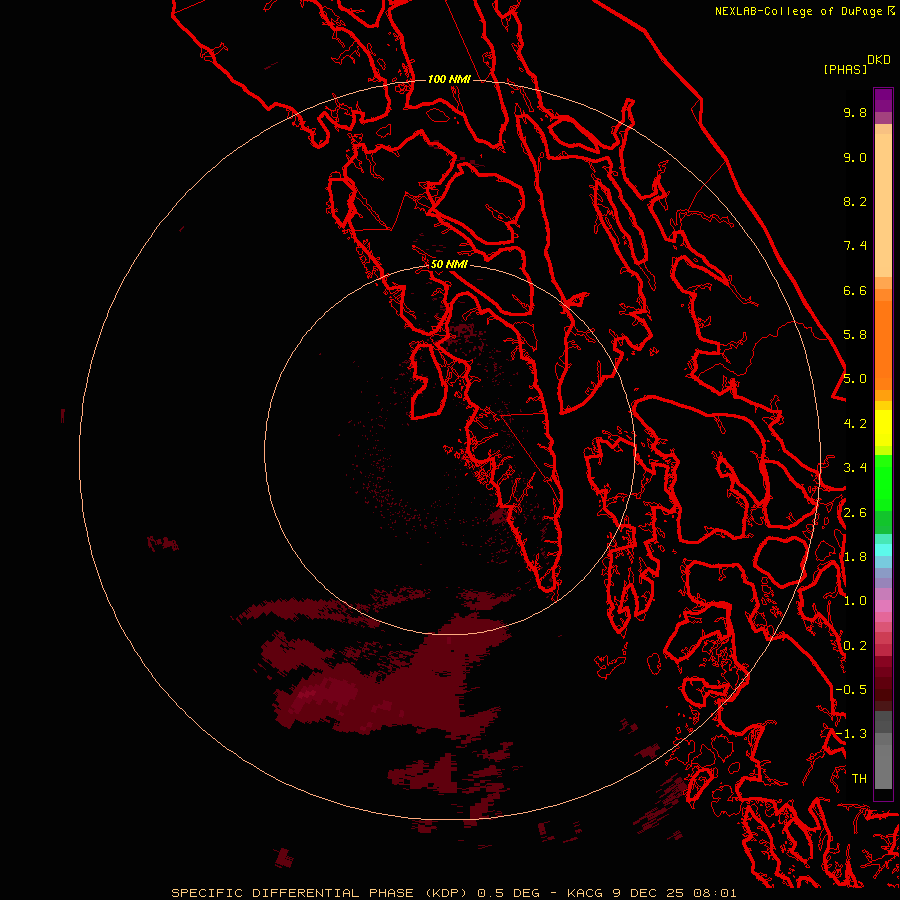Click the 08:01 timestamp

pyautogui.click(x=715, y=893)
